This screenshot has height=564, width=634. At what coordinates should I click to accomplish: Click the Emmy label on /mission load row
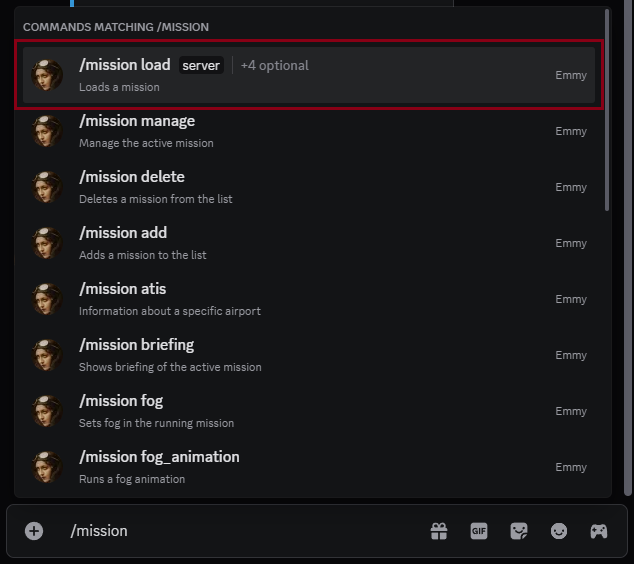pos(571,75)
